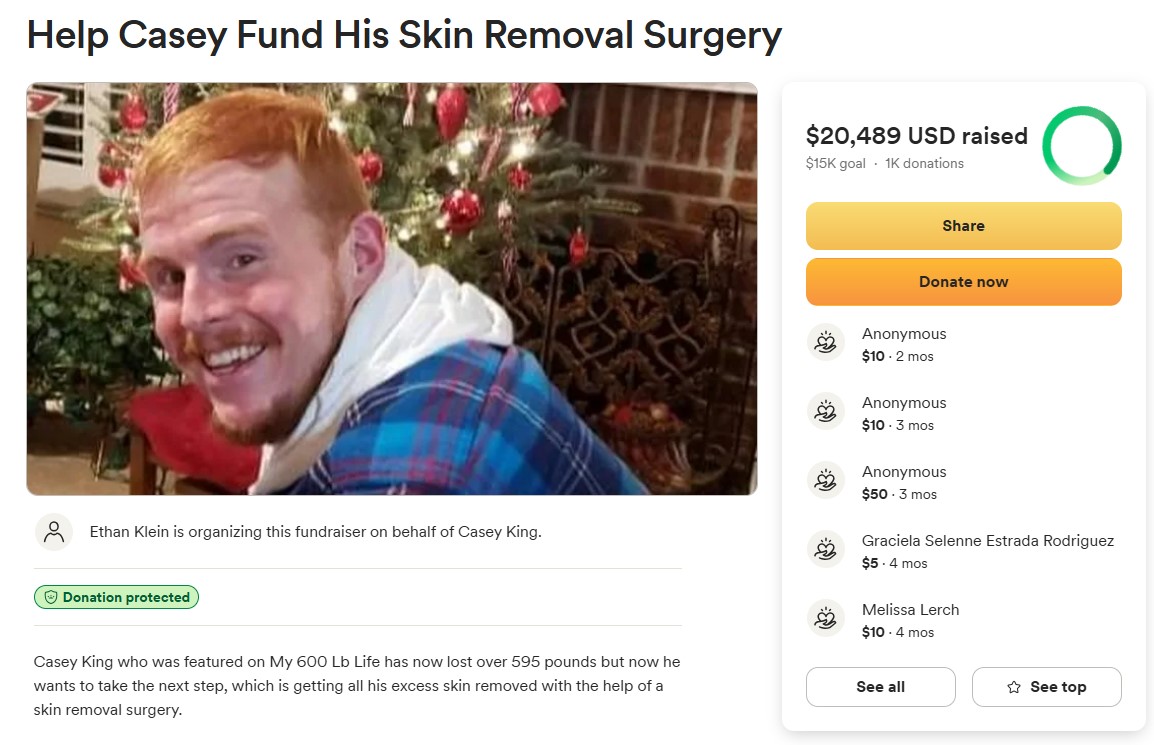1154x745 pixels.
Task: Click the $20,489 USD raised amount
Action: tap(916, 135)
